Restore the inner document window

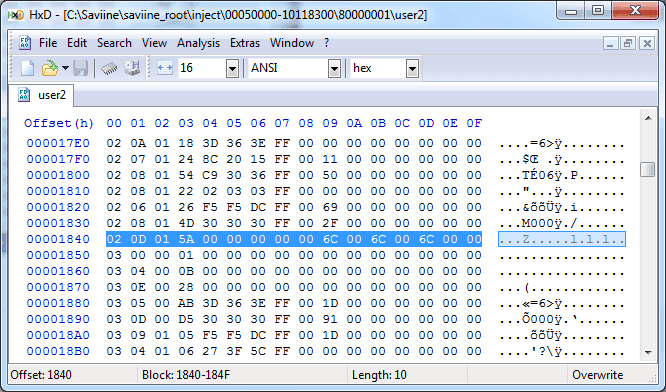pyautogui.click(x=628, y=43)
